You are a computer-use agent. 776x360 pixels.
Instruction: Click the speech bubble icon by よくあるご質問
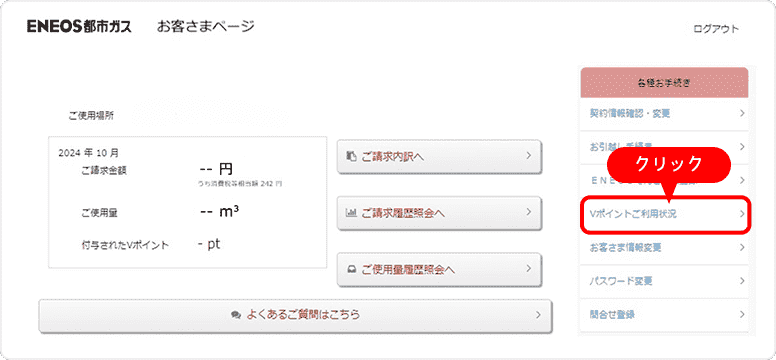point(236,315)
